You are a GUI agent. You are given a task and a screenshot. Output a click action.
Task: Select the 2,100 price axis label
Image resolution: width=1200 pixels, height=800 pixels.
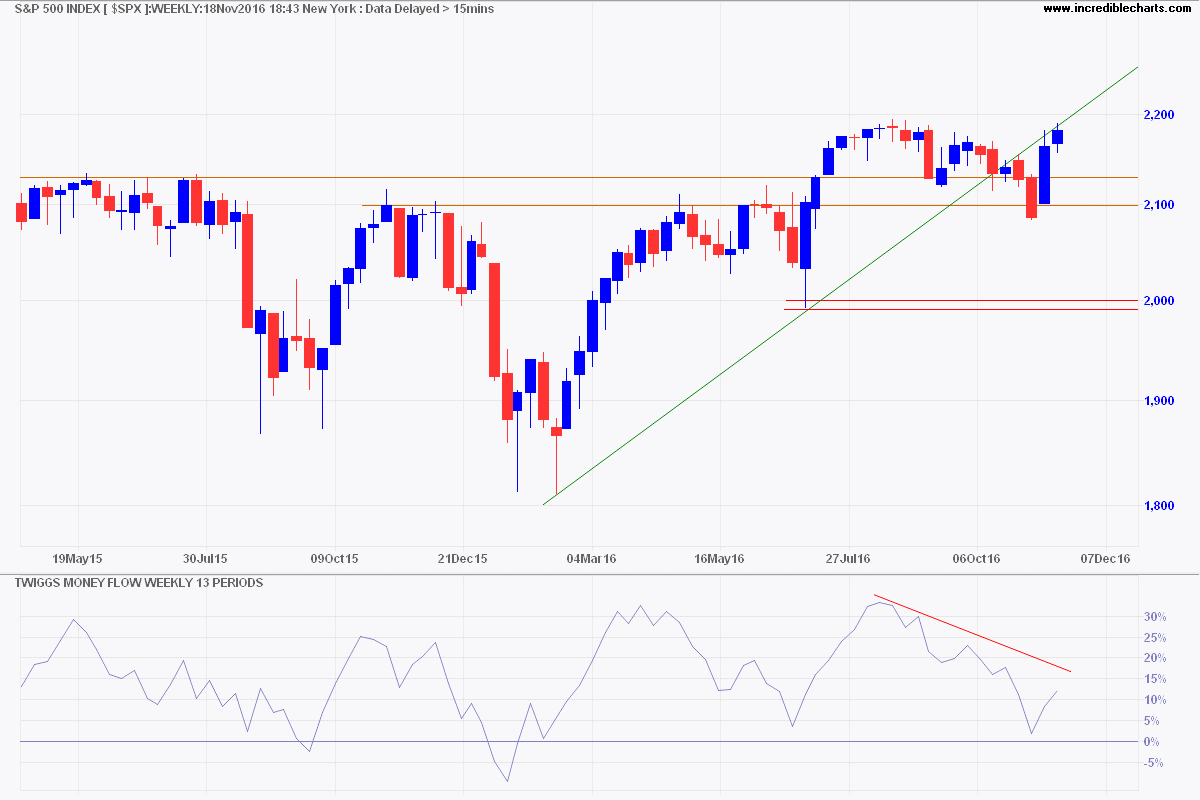[x=1161, y=205]
